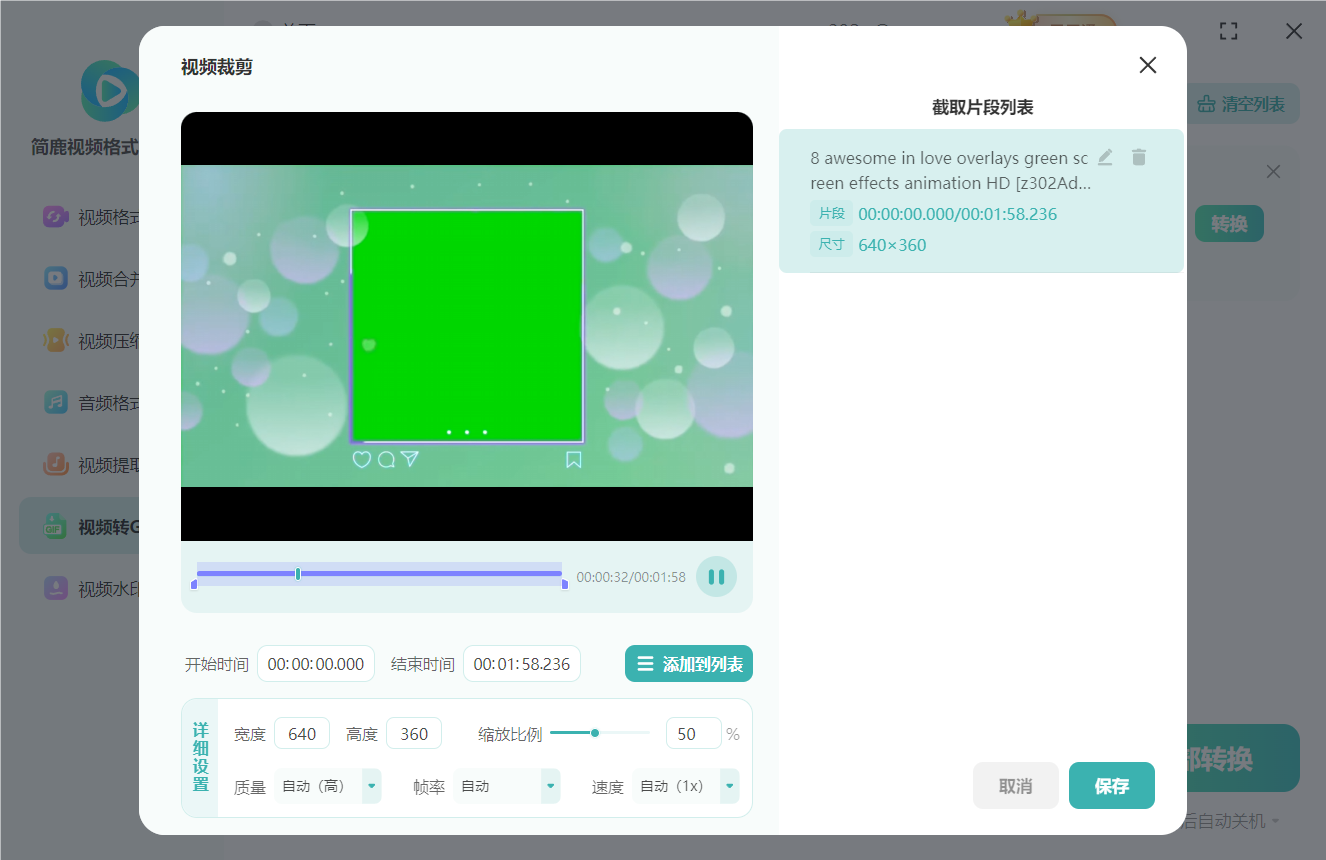Delete the clip using trash icon
Image resolution: width=1326 pixels, height=860 pixels.
tap(1139, 157)
